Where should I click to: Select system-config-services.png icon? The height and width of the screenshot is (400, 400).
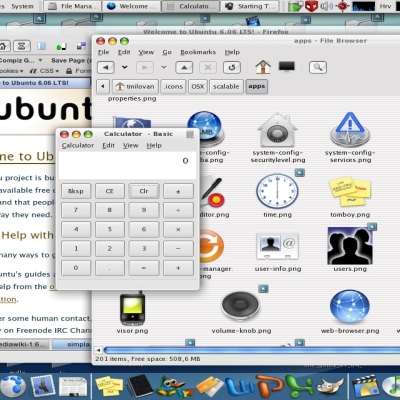[x=350, y=130]
